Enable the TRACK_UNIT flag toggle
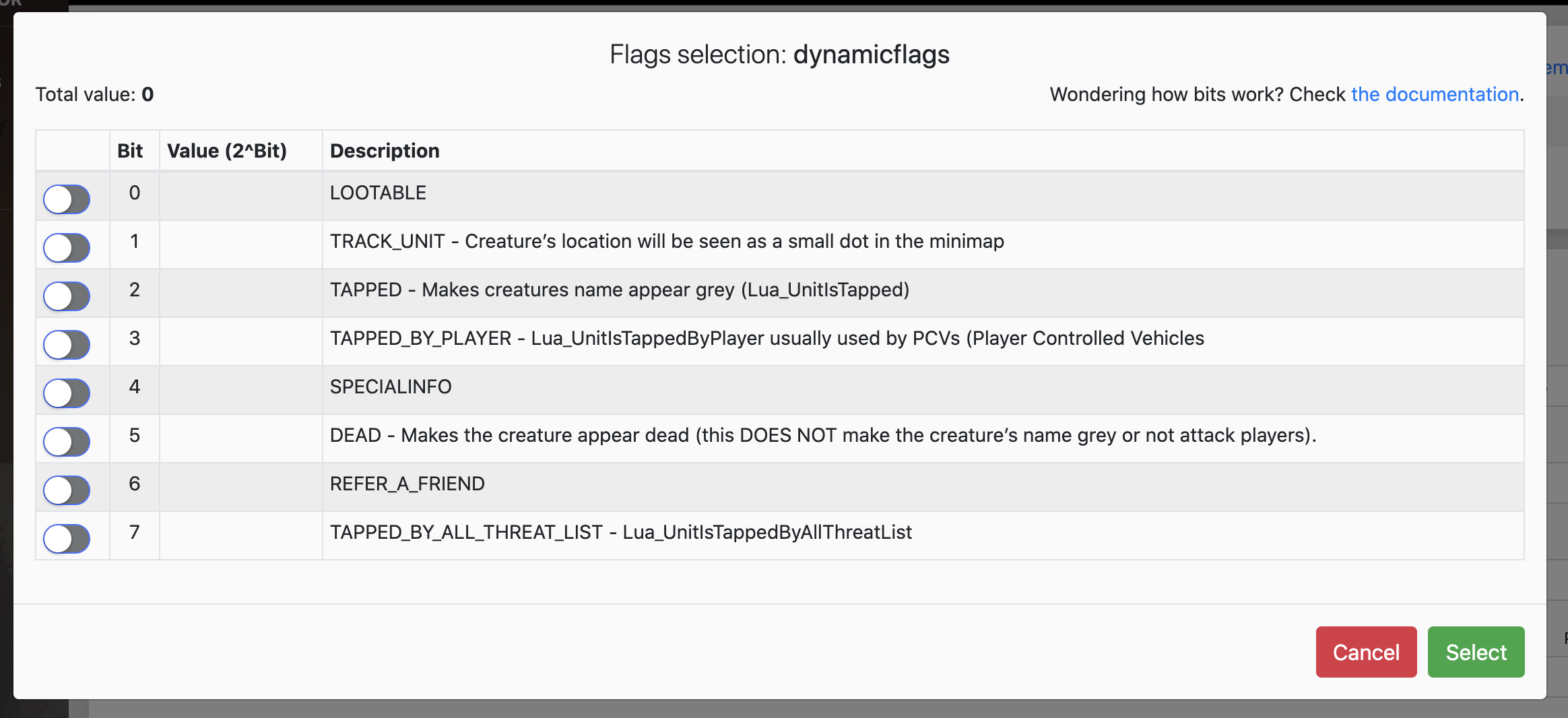This screenshot has height=718, width=1568. 67,248
